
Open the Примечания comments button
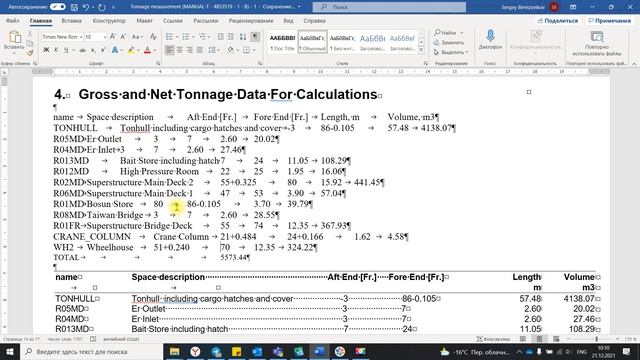click(x=609, y=20)
